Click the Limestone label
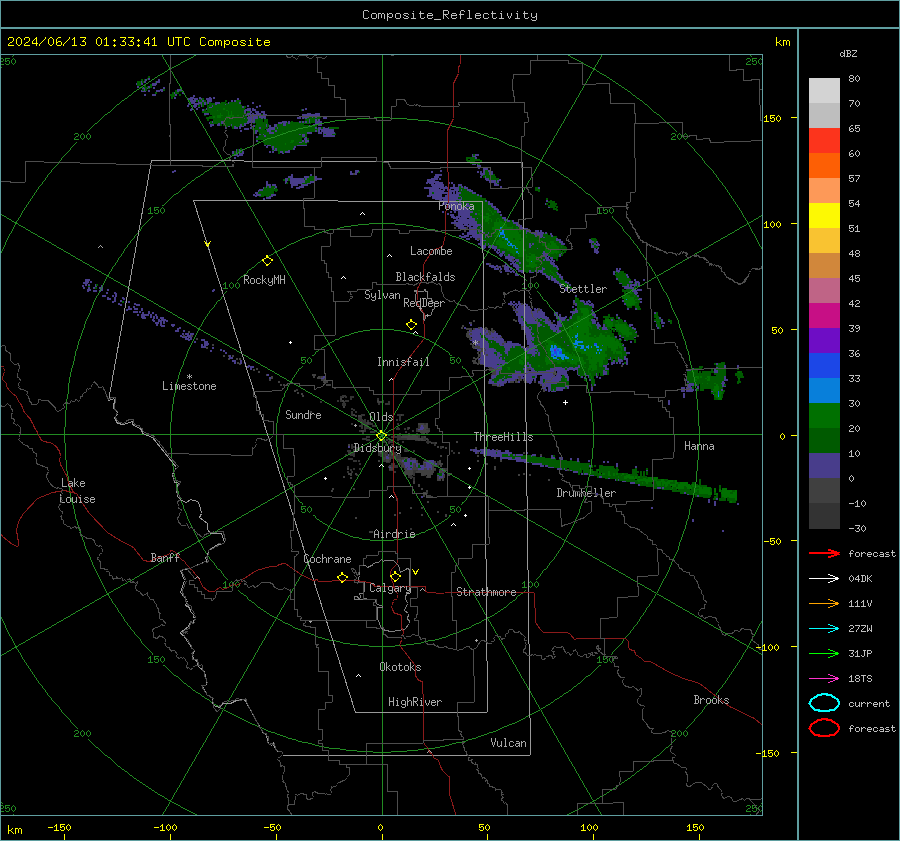Screen dimensions: 900x841 (x=189, y=386)
